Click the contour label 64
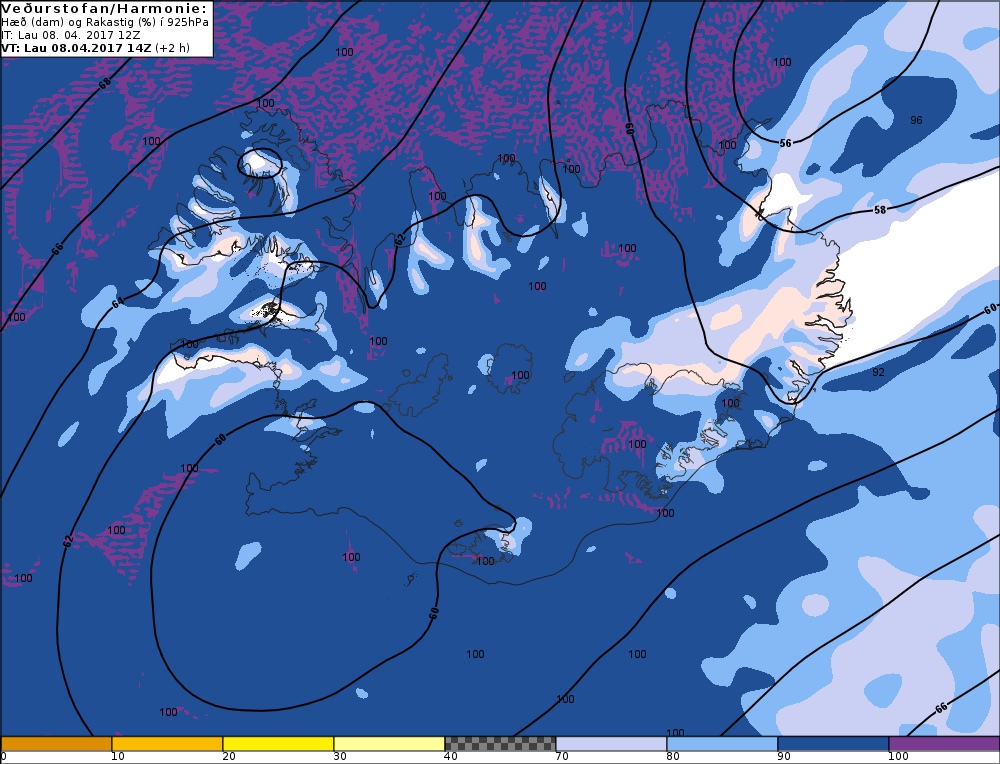The width and height of the screenshot is (1000, 764). click(x=117, y=303)
